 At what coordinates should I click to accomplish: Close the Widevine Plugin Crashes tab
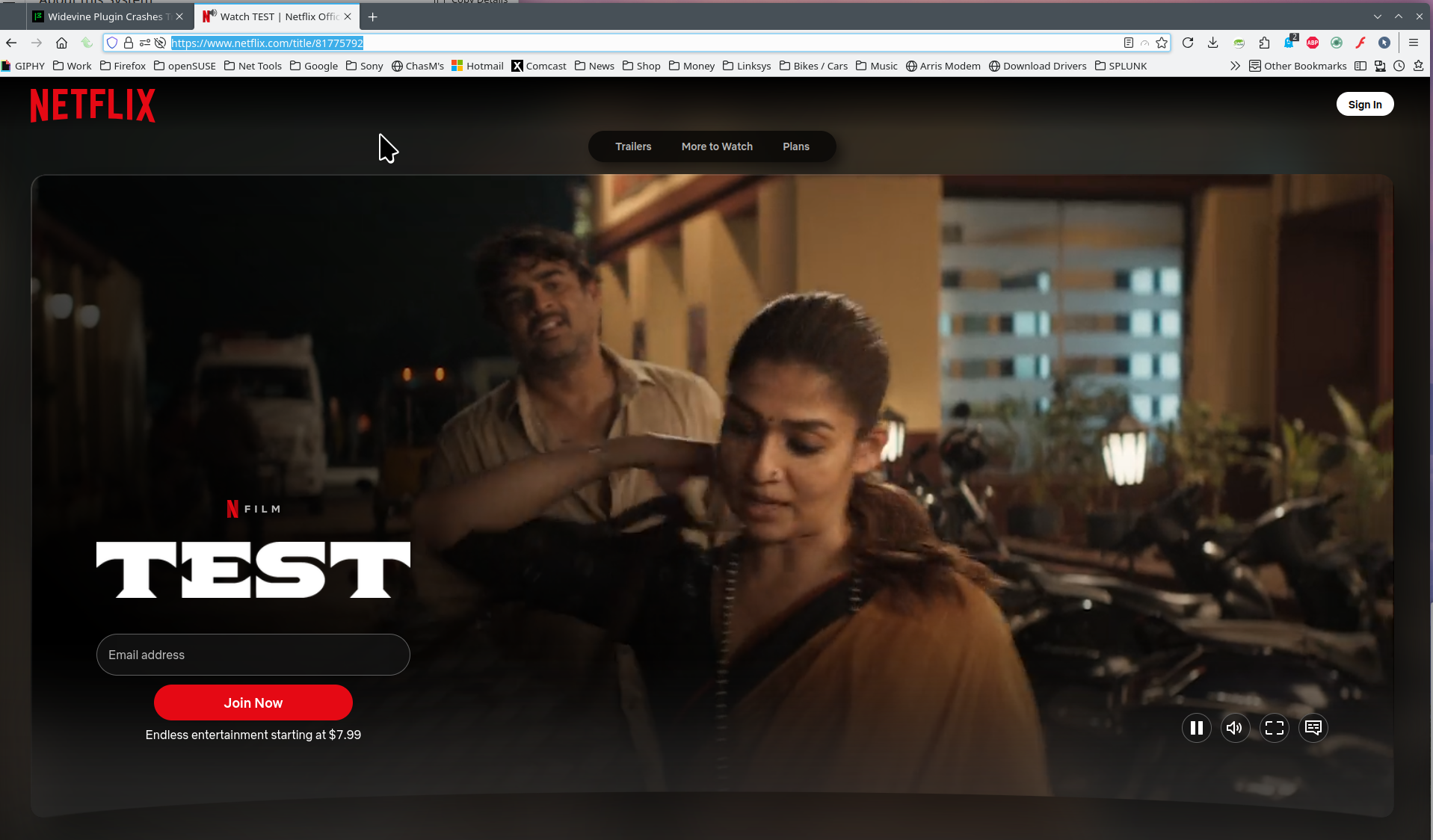click(179, 16)
